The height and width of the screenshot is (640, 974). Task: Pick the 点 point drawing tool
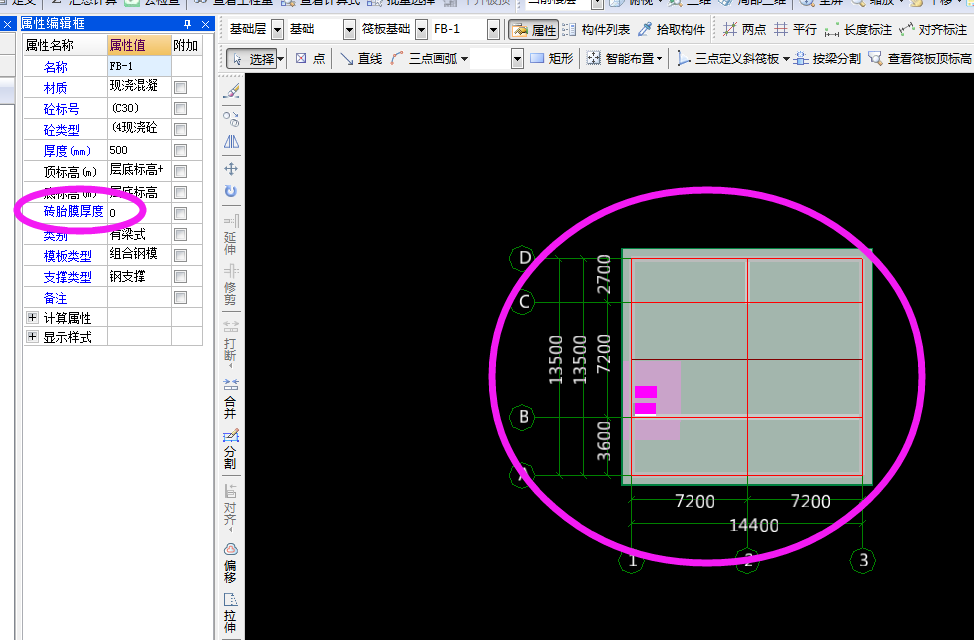pos(310,58)
